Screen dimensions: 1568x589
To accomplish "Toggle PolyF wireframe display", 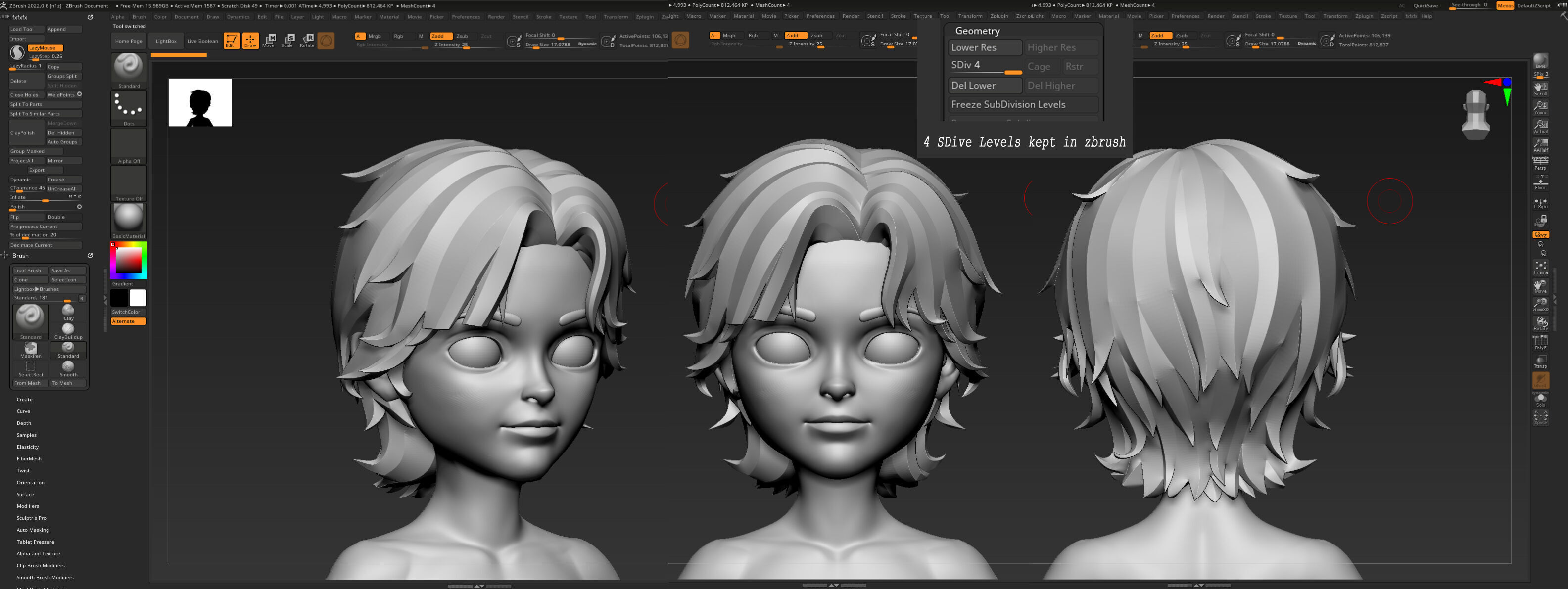I will click(1541, 343).
